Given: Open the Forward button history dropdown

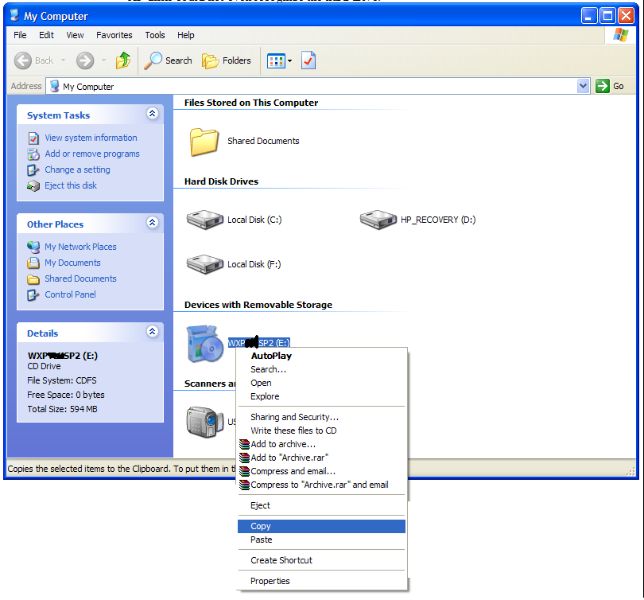Looking at the screenshot, I should click(x=104, y=61).
